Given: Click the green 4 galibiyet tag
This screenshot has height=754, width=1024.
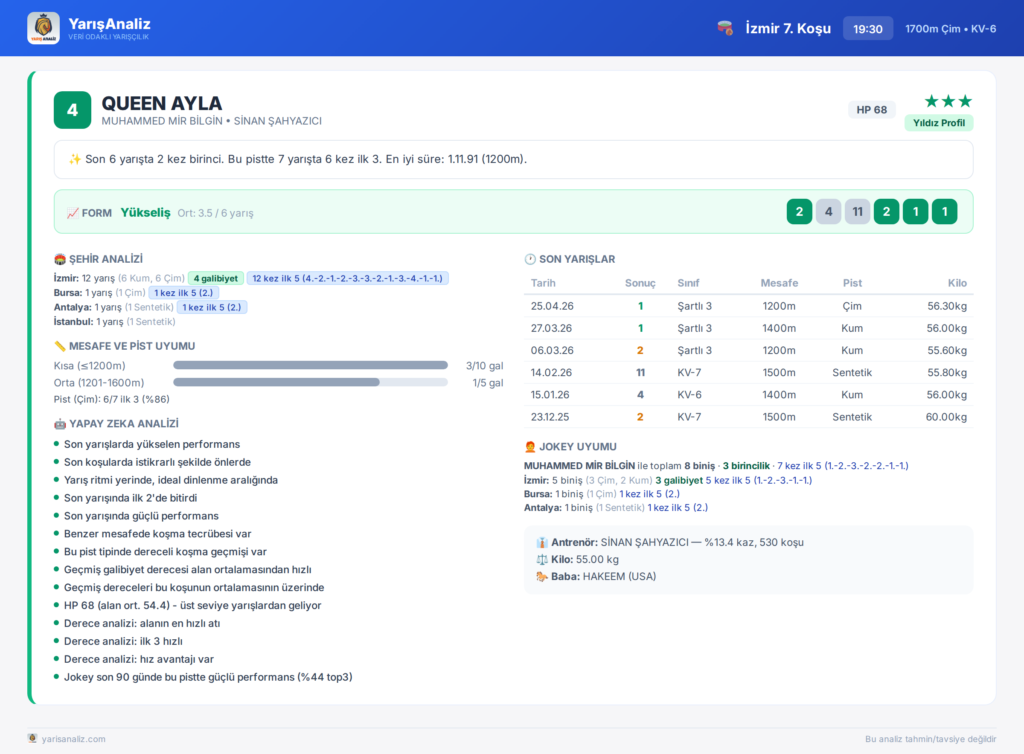Looking at the screenshot, I should coord(216,278).
